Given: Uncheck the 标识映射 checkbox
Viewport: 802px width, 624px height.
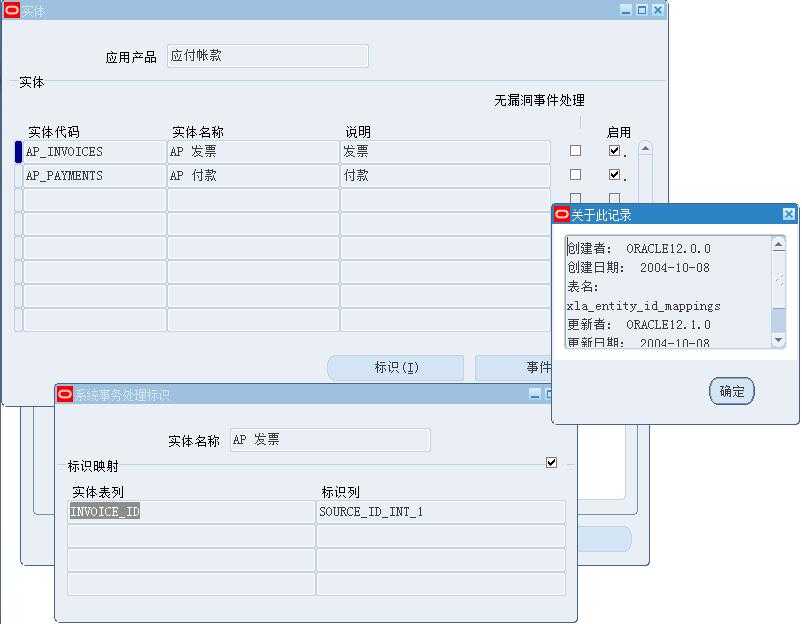Looking at the screenshot, I should pos(549,464).
